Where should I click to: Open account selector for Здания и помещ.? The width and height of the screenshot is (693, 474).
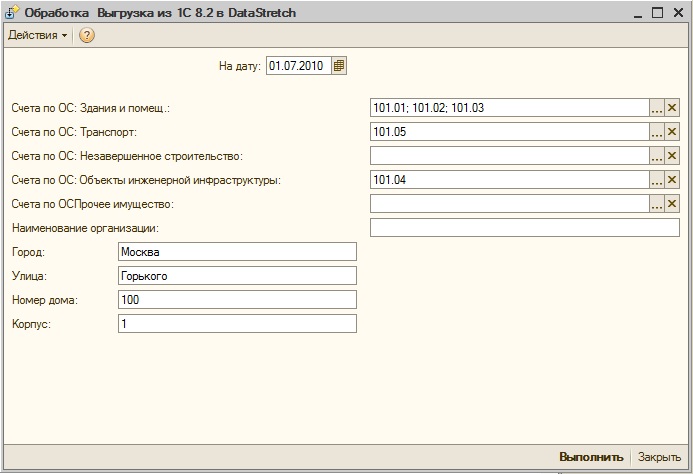[656, 108]
